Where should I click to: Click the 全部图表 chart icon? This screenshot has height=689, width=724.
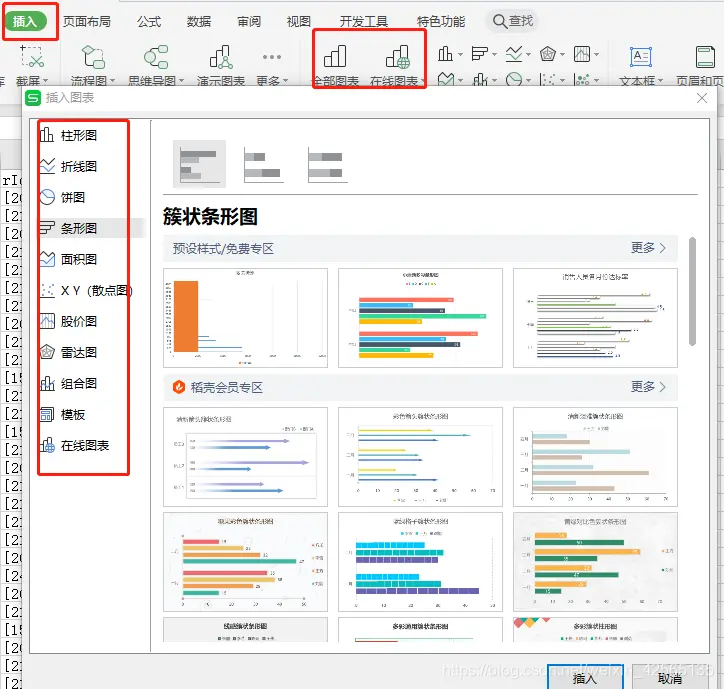coord(335,56)
